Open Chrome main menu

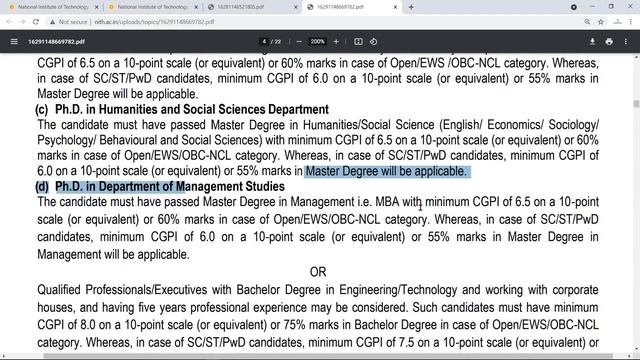pos(631,22)
